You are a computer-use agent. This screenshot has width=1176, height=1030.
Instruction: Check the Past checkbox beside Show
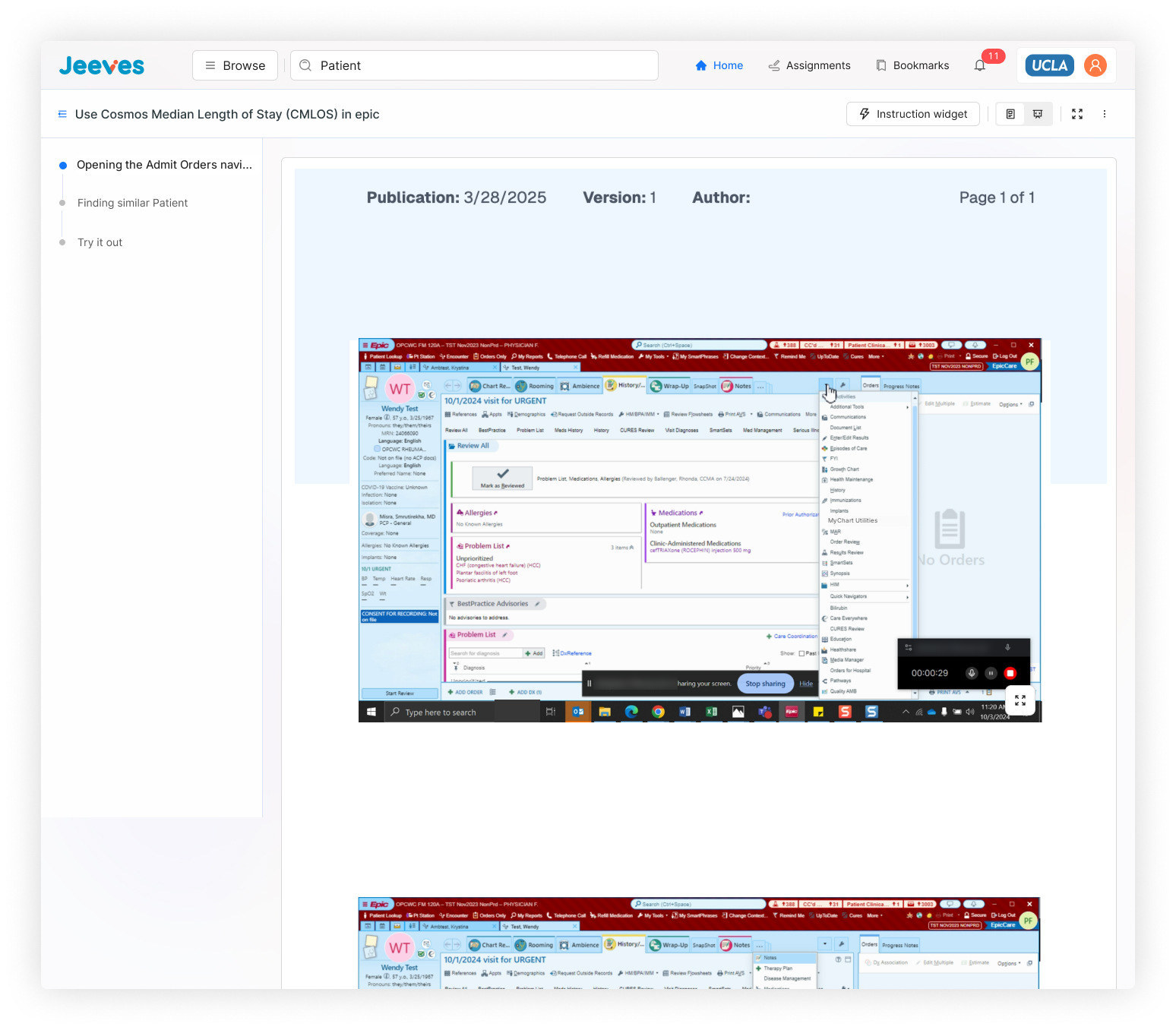(x=801, y=653)
